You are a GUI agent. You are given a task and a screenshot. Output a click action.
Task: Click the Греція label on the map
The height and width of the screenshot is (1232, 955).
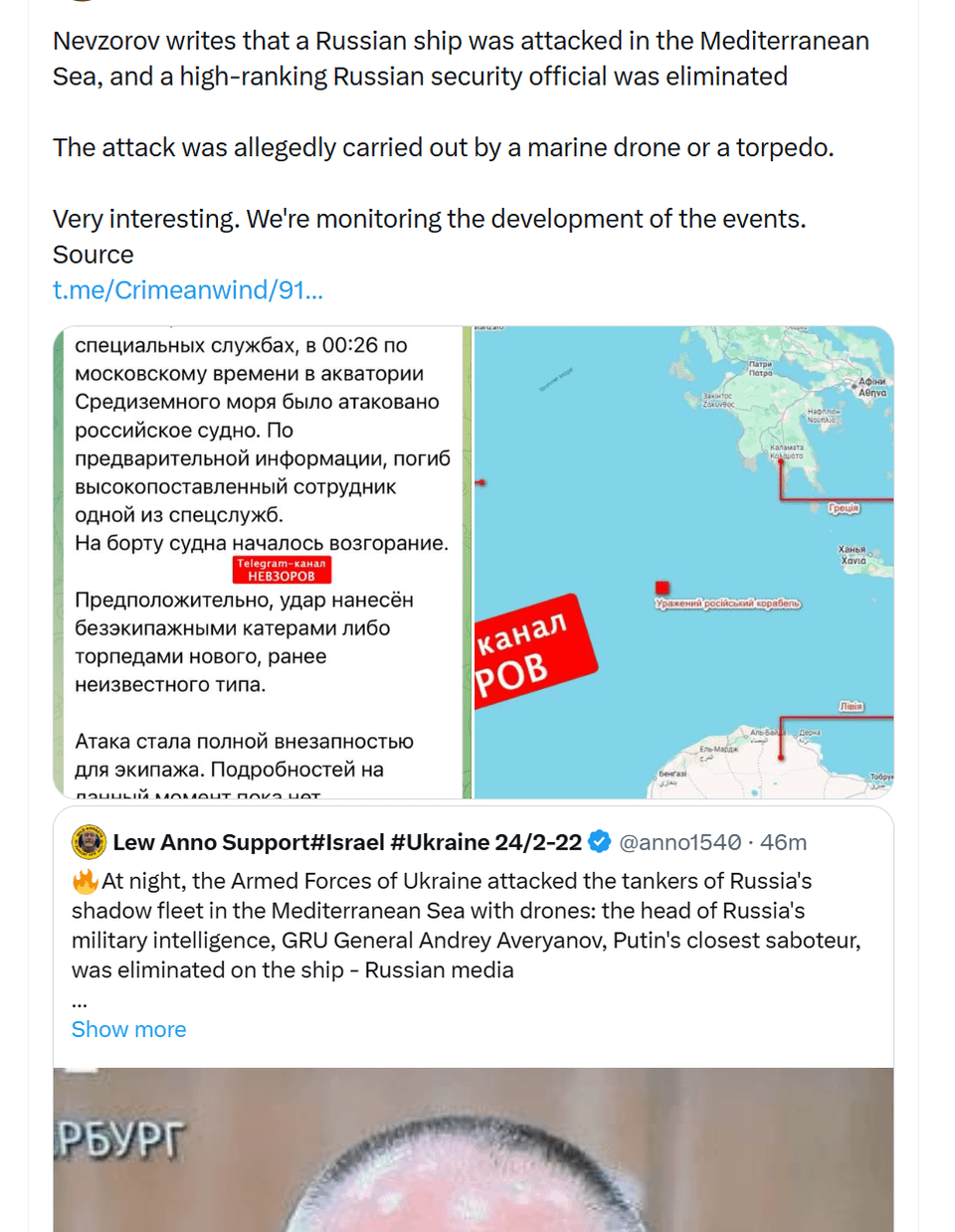844,508
